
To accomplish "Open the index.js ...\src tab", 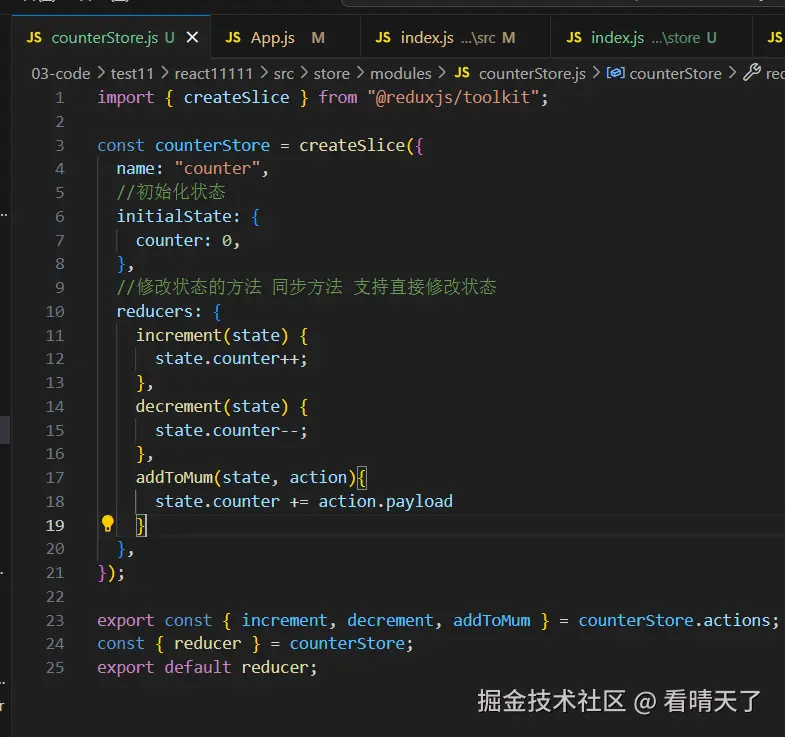I will (x=455, y=38).
